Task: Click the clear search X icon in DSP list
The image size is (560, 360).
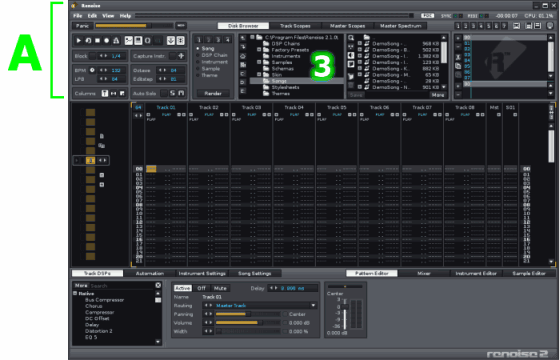Action: (x=158, y=285)
